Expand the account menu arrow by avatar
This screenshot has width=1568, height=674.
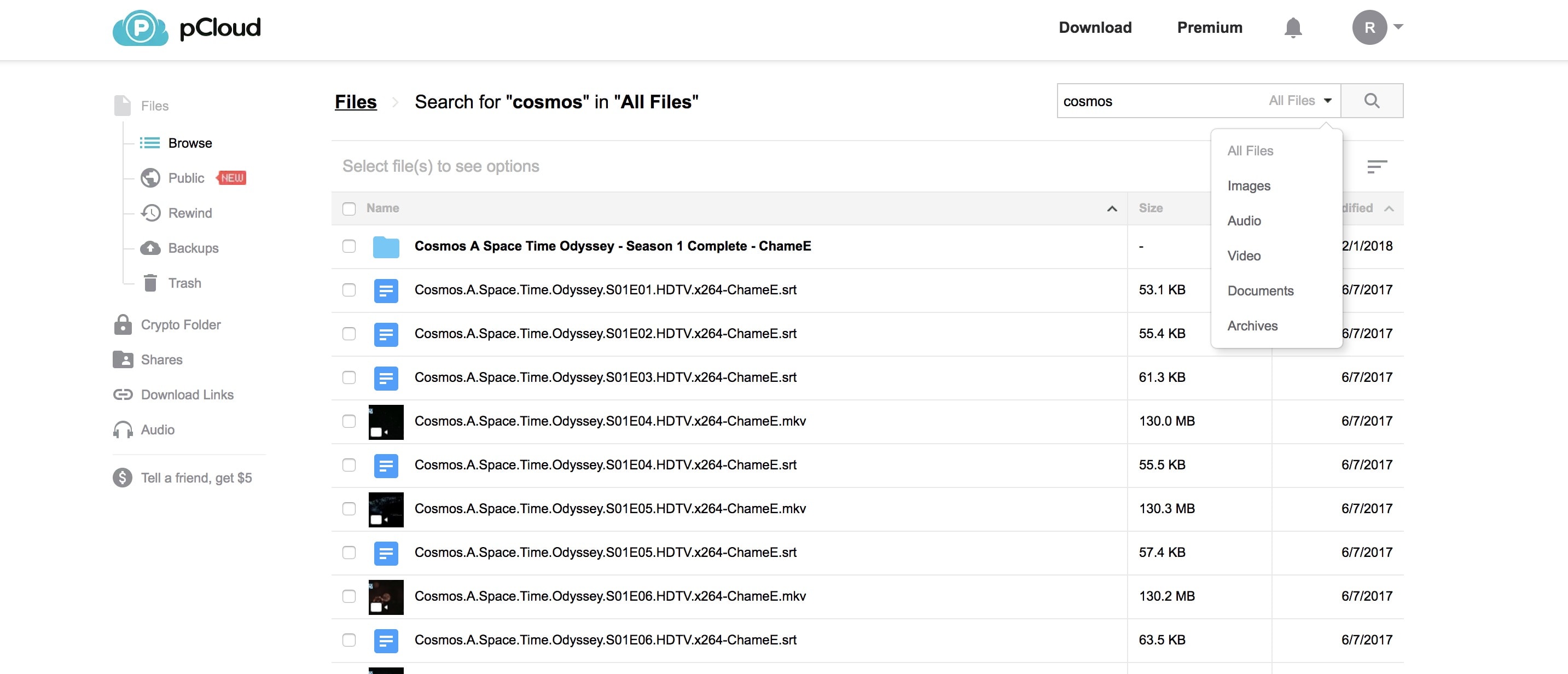coord(1398,27)
